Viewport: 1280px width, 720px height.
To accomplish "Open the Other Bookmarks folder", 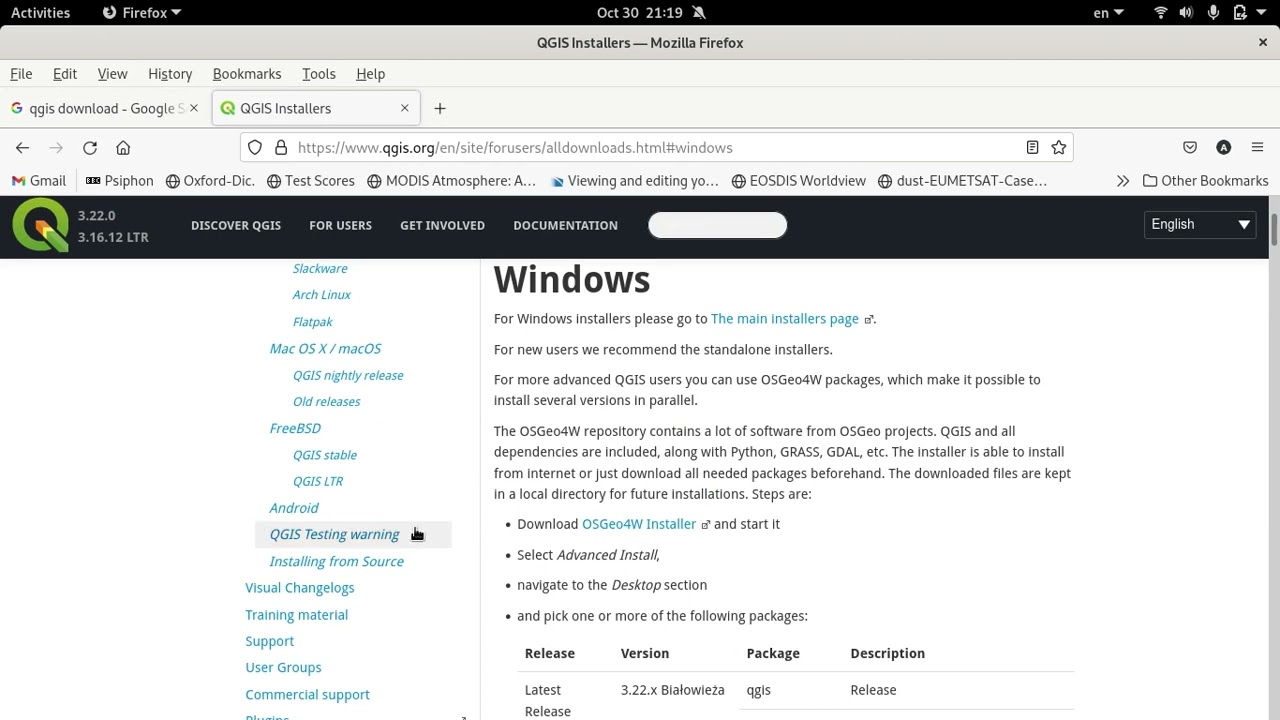I will 1206,181.
